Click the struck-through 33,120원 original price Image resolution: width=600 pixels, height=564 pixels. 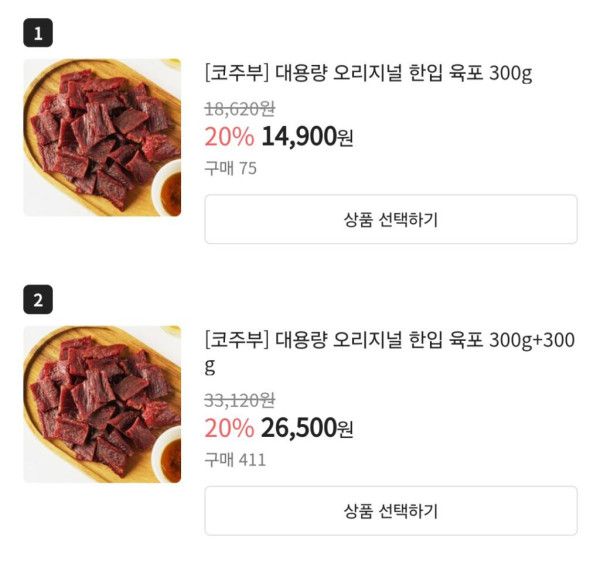click(239, 400)
